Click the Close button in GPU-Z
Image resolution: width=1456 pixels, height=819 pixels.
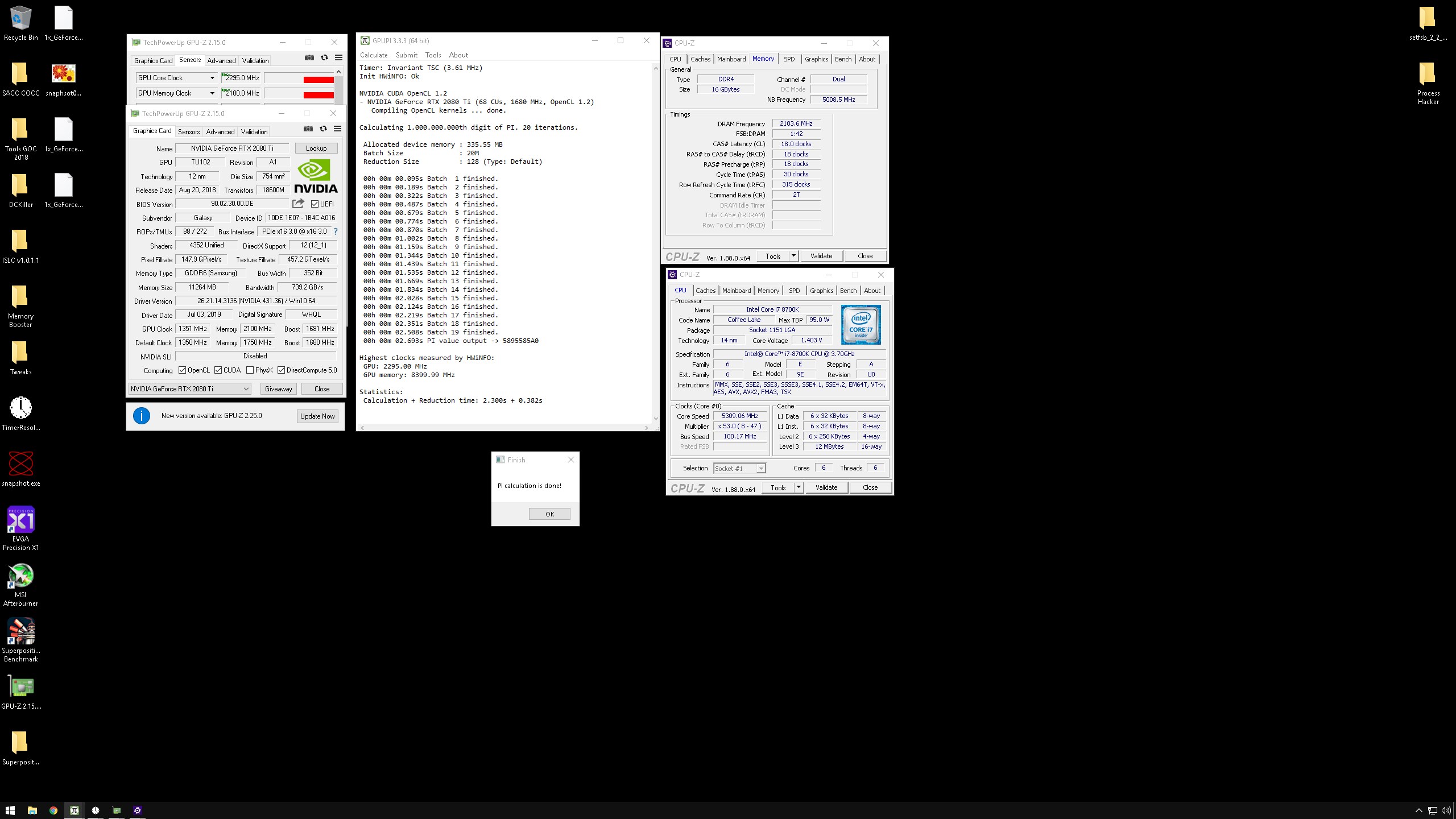(x=322, y=389)
